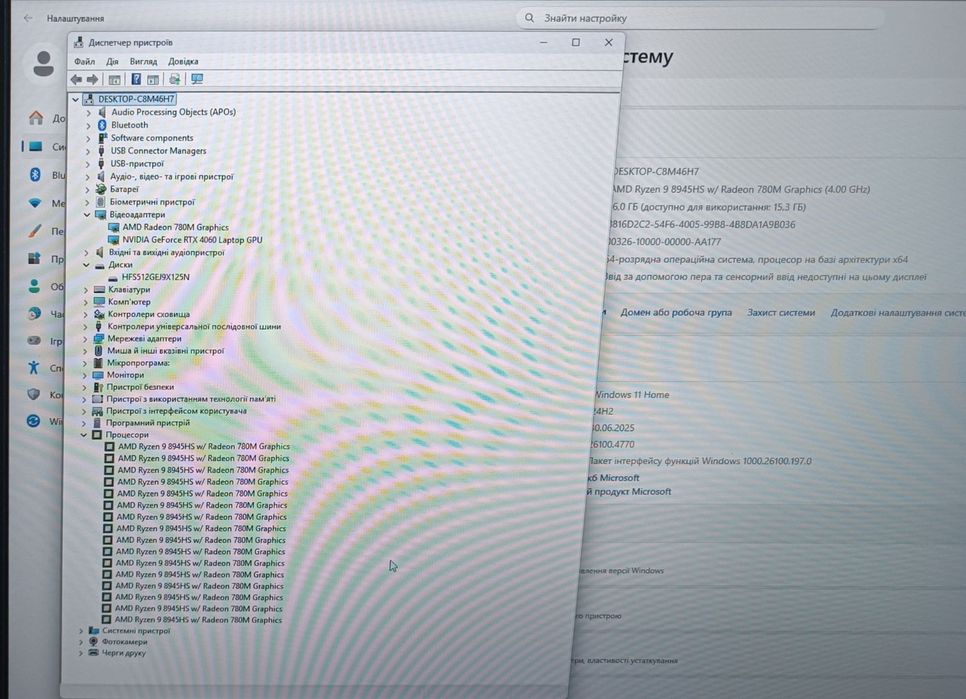This screenshot has width=966, height=699.
Task: Click the Комп'ютер category icon
Action: point(99,302)
